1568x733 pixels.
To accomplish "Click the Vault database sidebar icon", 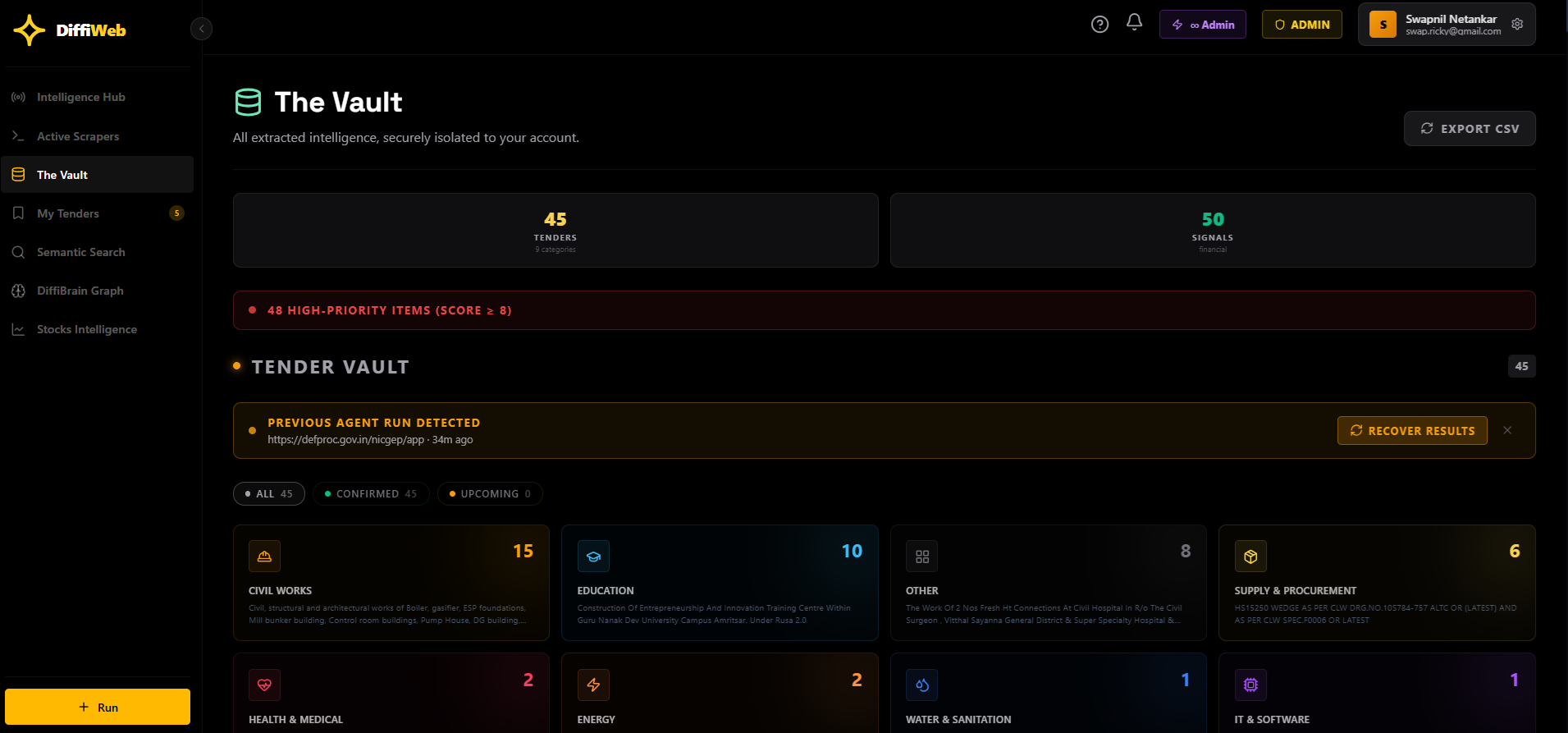I will point(18,175).
